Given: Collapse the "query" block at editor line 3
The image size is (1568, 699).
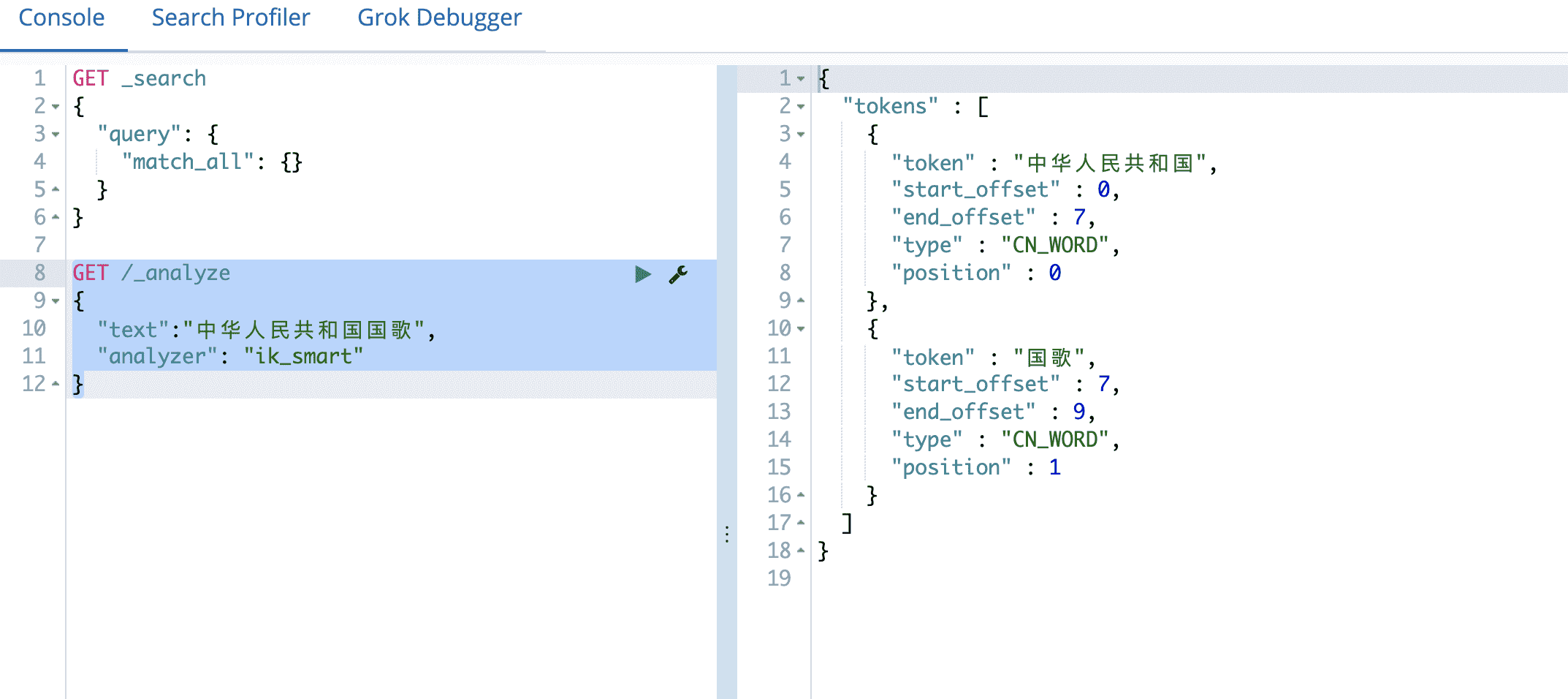Looking at the screenshot, I should [56, 135].
